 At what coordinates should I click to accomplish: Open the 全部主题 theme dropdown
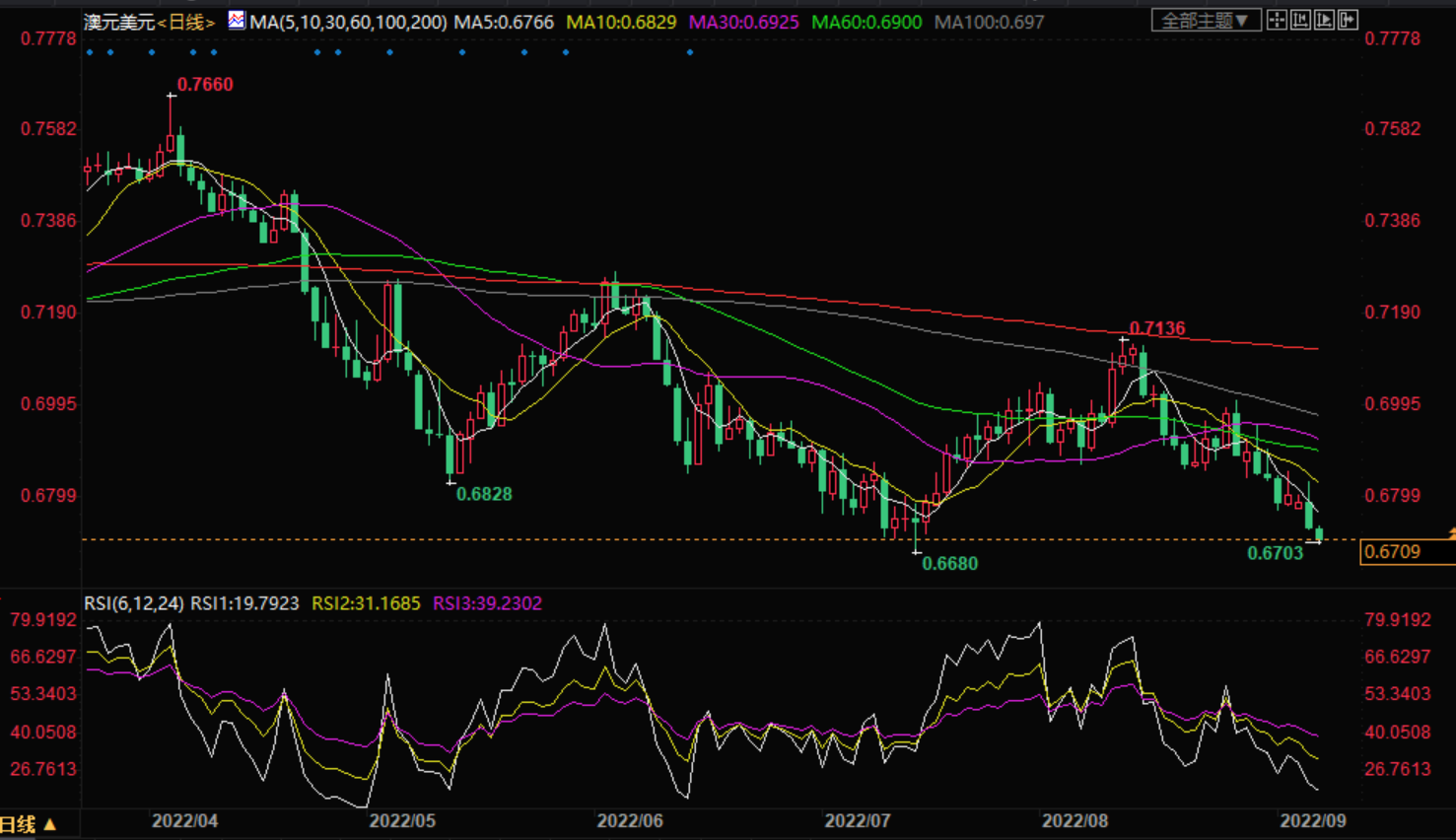click(1206, 20)
